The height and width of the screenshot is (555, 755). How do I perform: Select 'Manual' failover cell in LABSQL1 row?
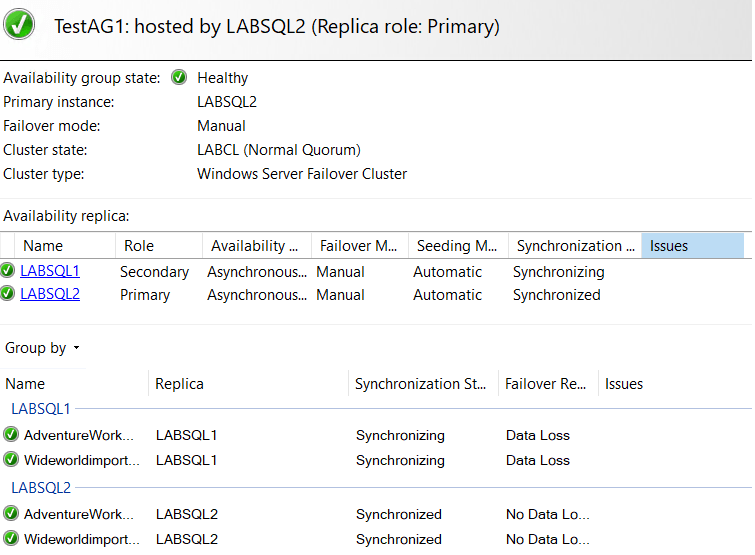[x=340, y=272]
